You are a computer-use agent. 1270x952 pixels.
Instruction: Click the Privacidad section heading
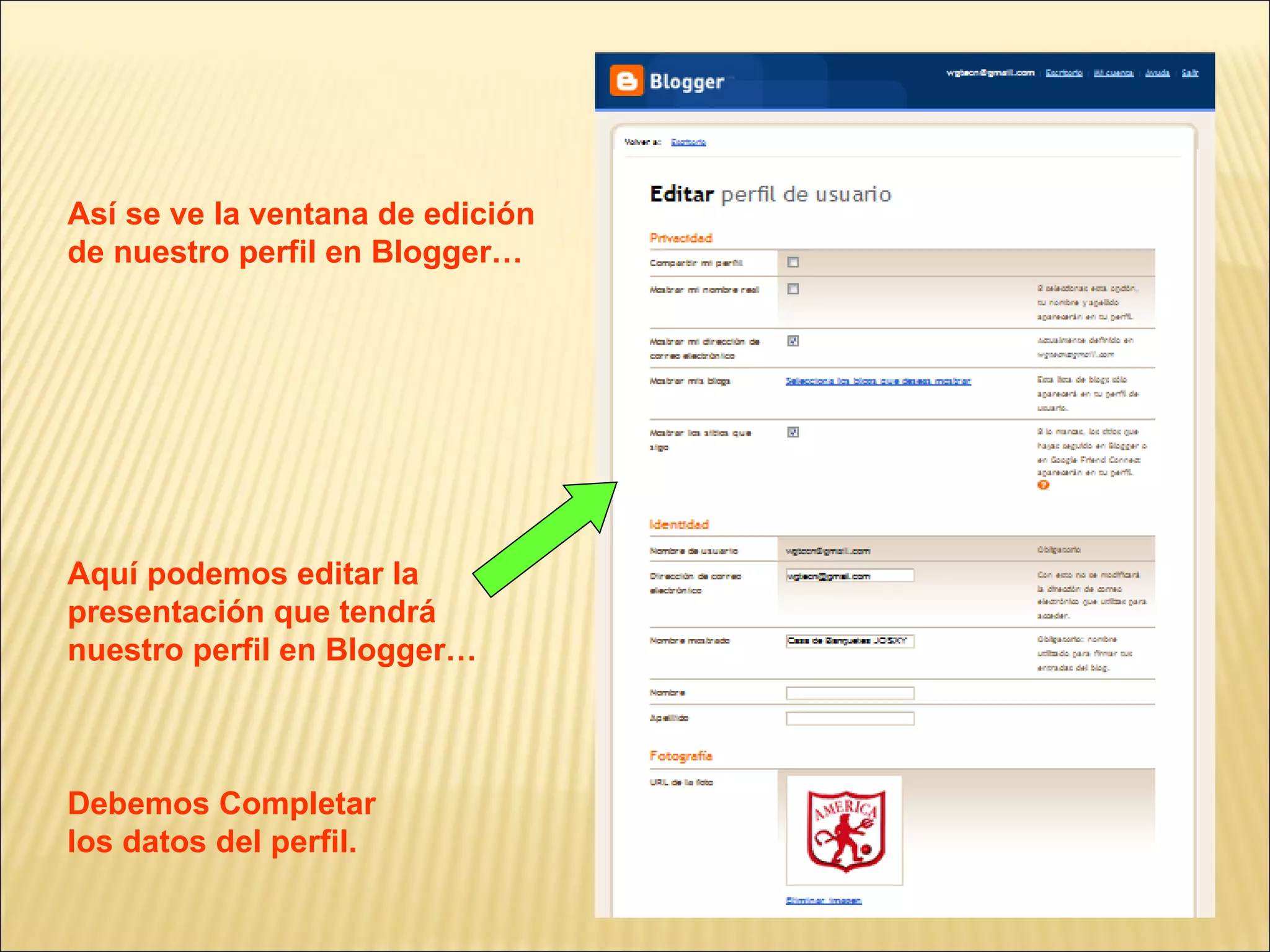pyautogui.click(x=680, y=238)
